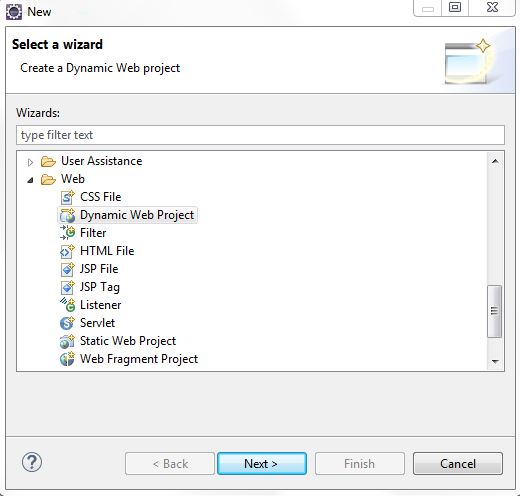Click the Next button
The image size is (520, 496).
click(262, 463)
